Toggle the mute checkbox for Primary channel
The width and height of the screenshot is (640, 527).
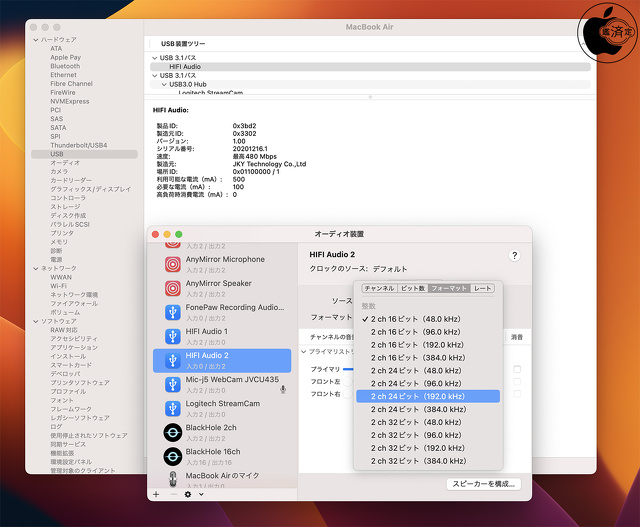tap(517, 369)
